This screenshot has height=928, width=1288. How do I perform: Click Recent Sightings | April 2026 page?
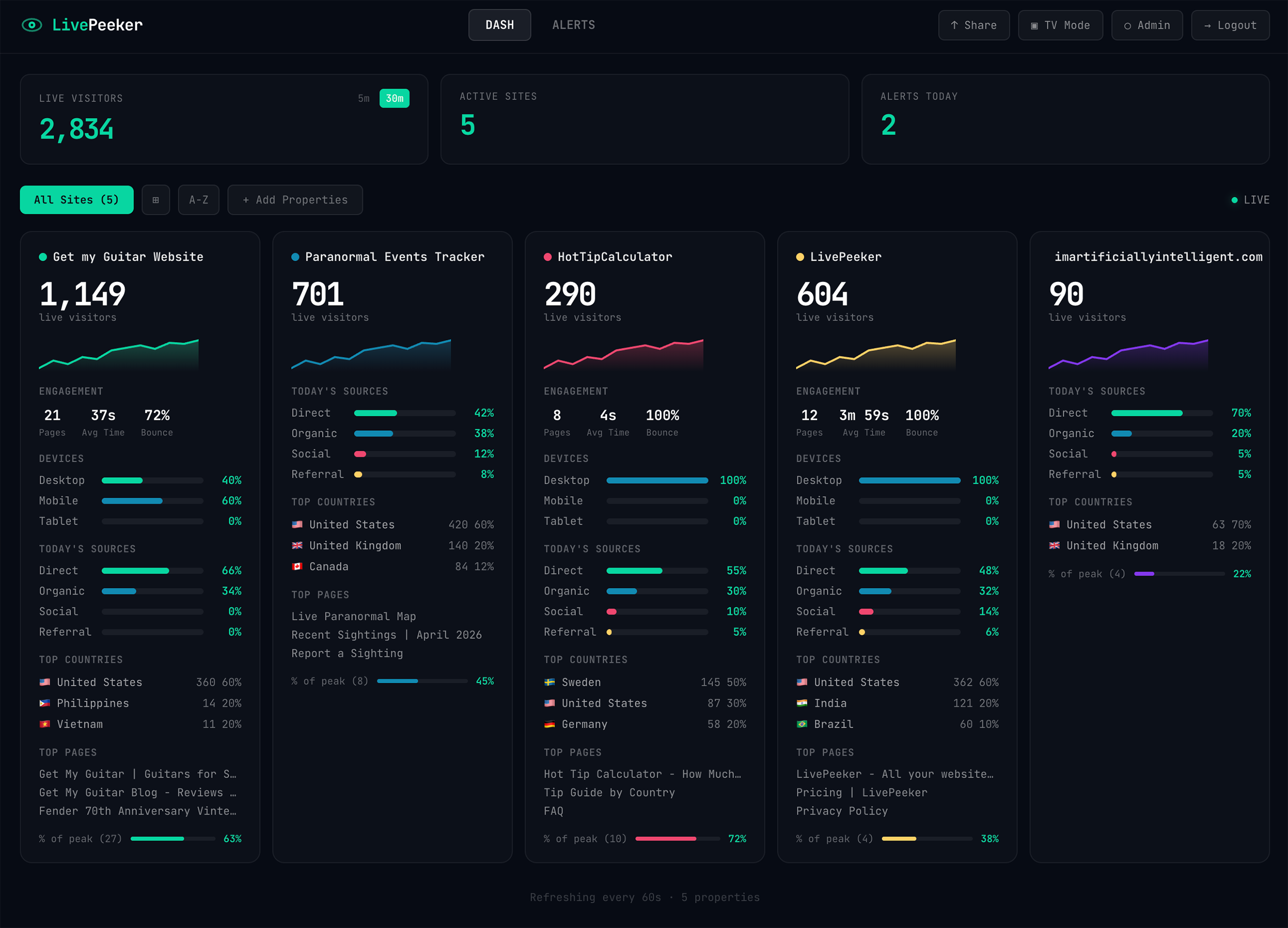coord(386,635)
